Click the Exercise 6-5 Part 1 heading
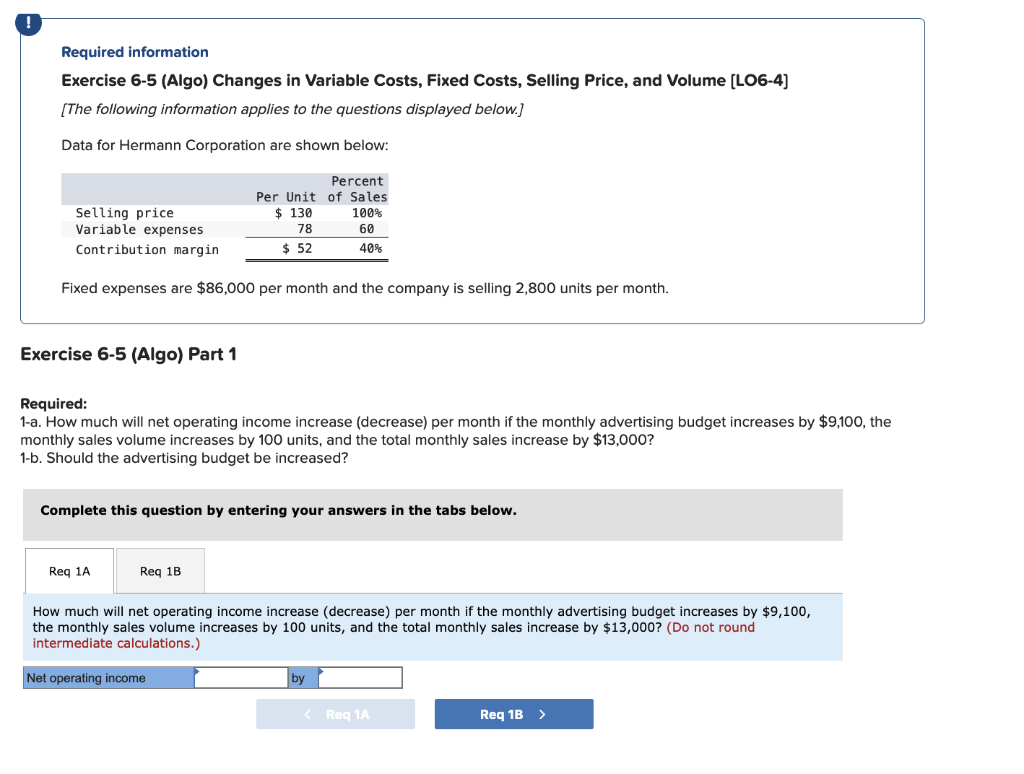The width and height of the screenshot is (1024, 774). click(x=128, y=354)
